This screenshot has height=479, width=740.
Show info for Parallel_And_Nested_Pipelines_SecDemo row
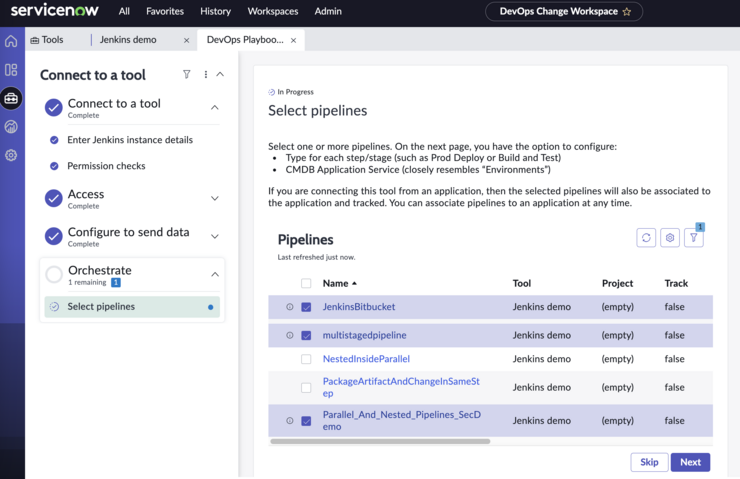(x=290, y=420)
